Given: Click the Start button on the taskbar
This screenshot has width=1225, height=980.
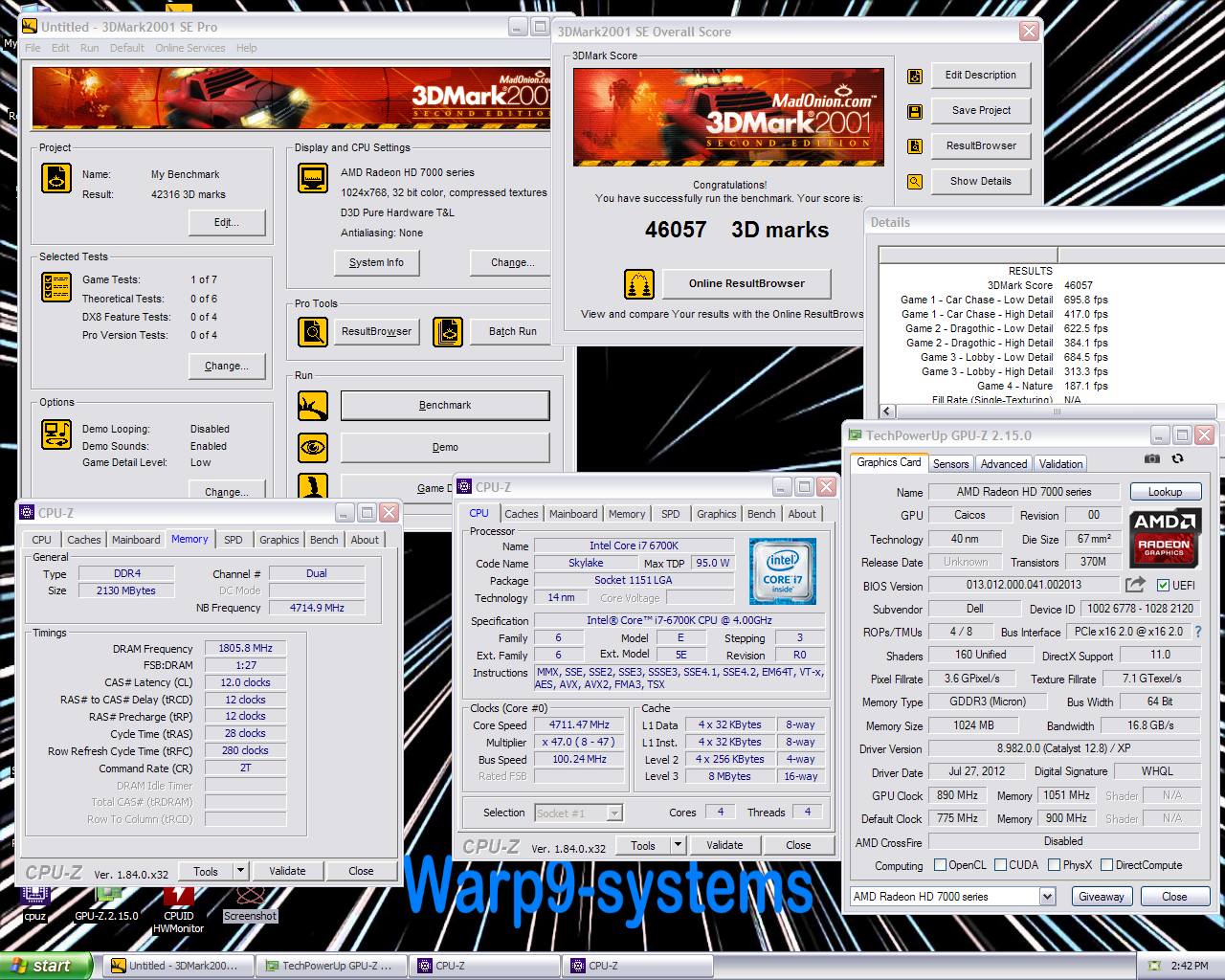Looking at the screenshot, I should click(x=46, y=966).
